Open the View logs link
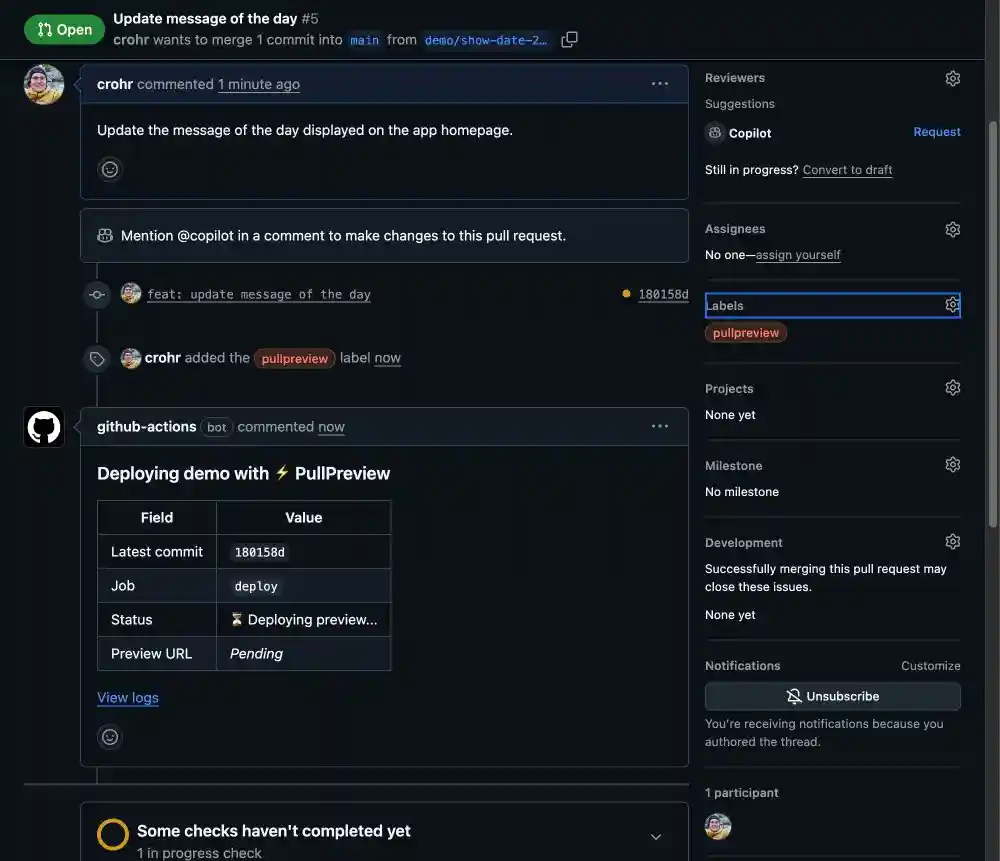Screen dimensions: 1000x861 [x=128, y=698]
